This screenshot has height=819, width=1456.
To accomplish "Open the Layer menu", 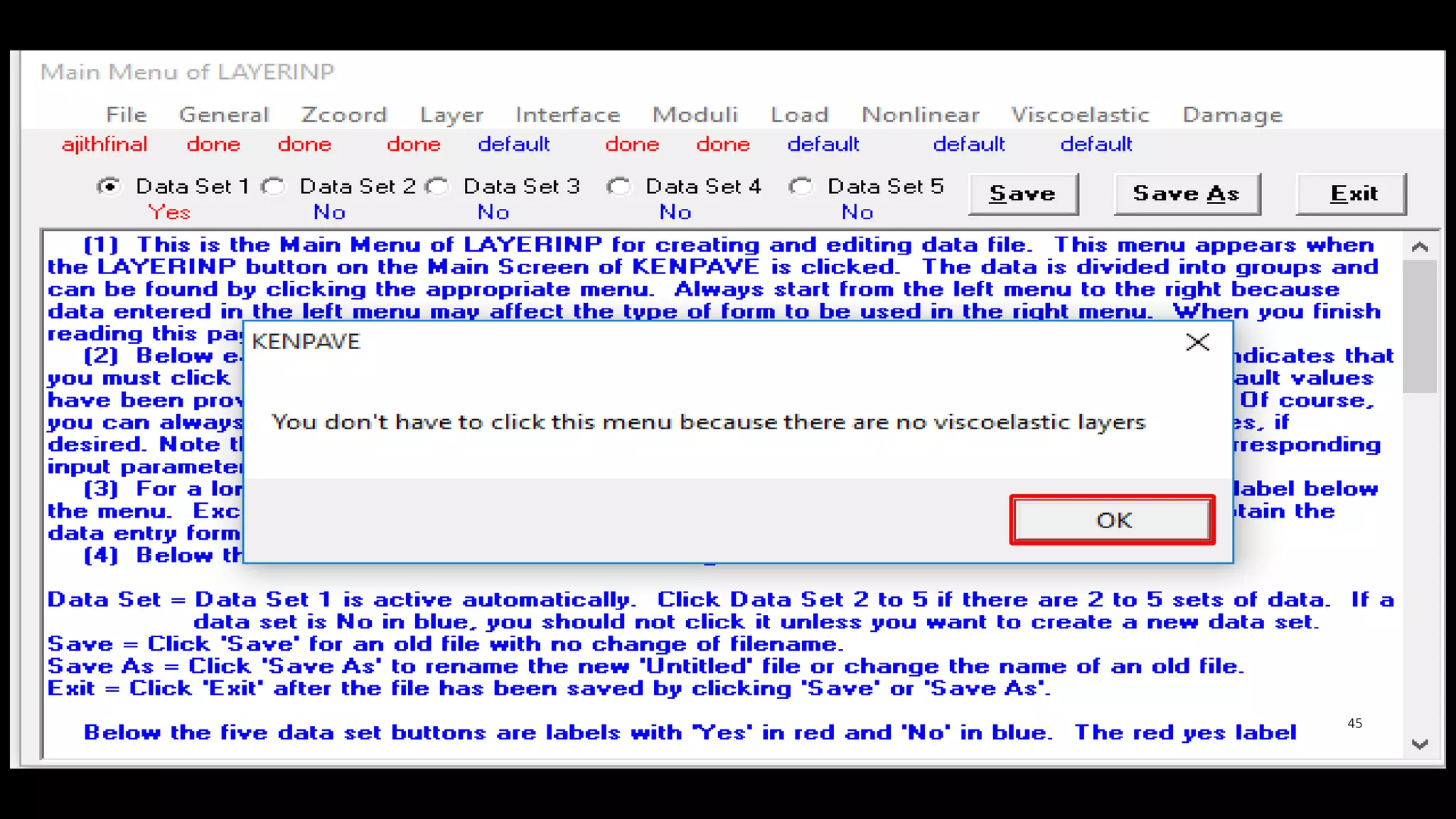I will 451,115.
